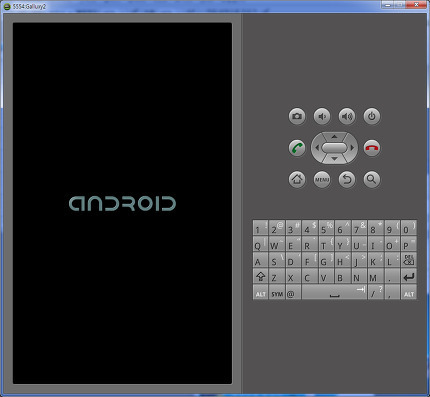Image resolution: width=430 pixels, height=397 pixels.
Task: Click the 3 key
Action: tap(293, 228)
